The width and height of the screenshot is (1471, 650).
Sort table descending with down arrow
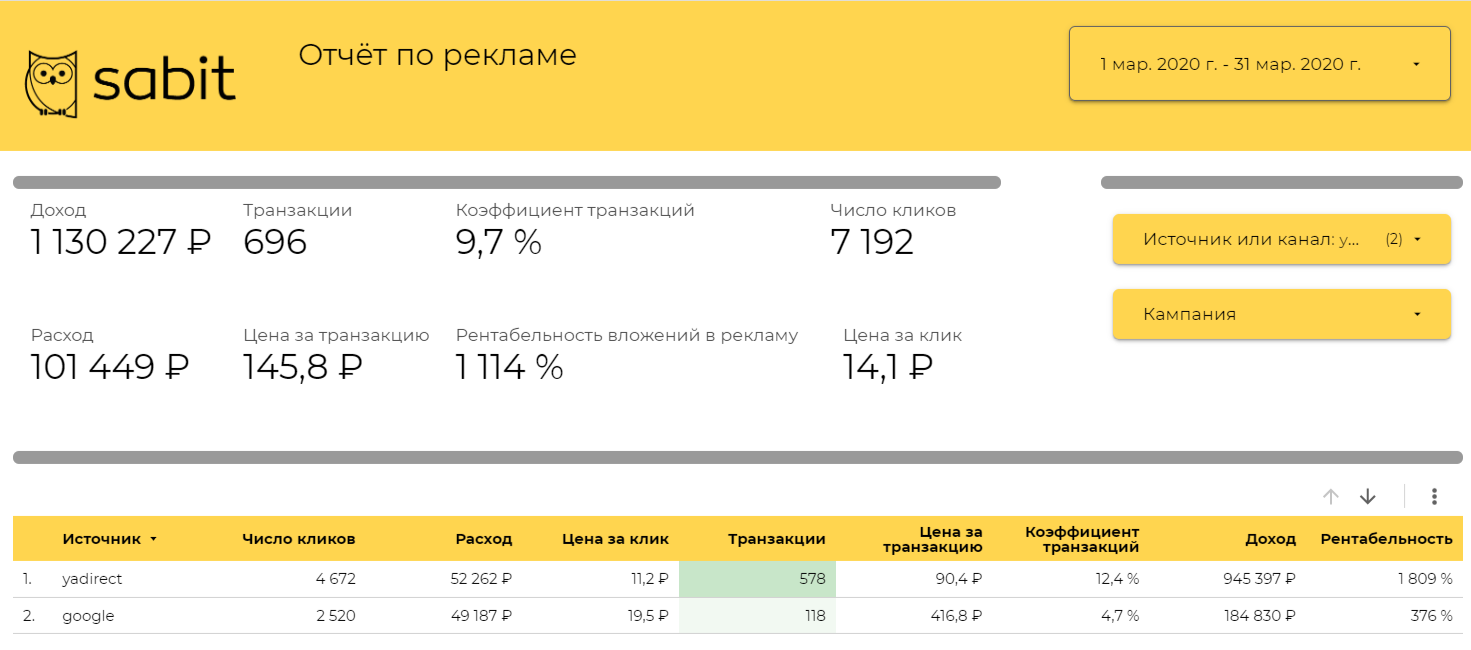(x=1368, y=496)
